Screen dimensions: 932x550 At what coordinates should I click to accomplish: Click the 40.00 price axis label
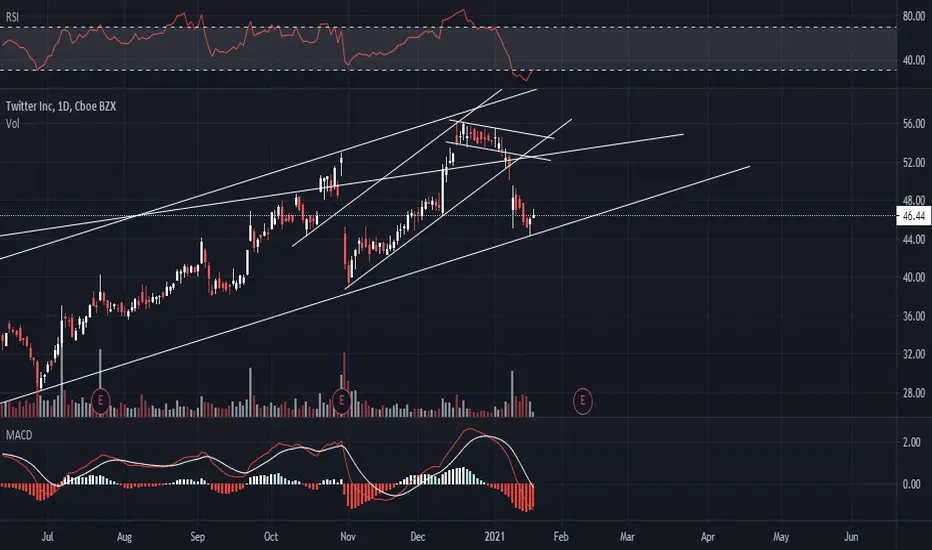(914, 278)
